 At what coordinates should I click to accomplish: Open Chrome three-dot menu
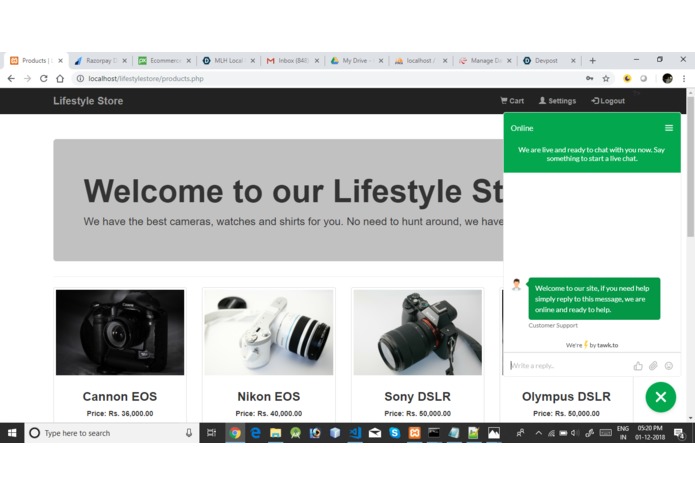click(684, 78)
